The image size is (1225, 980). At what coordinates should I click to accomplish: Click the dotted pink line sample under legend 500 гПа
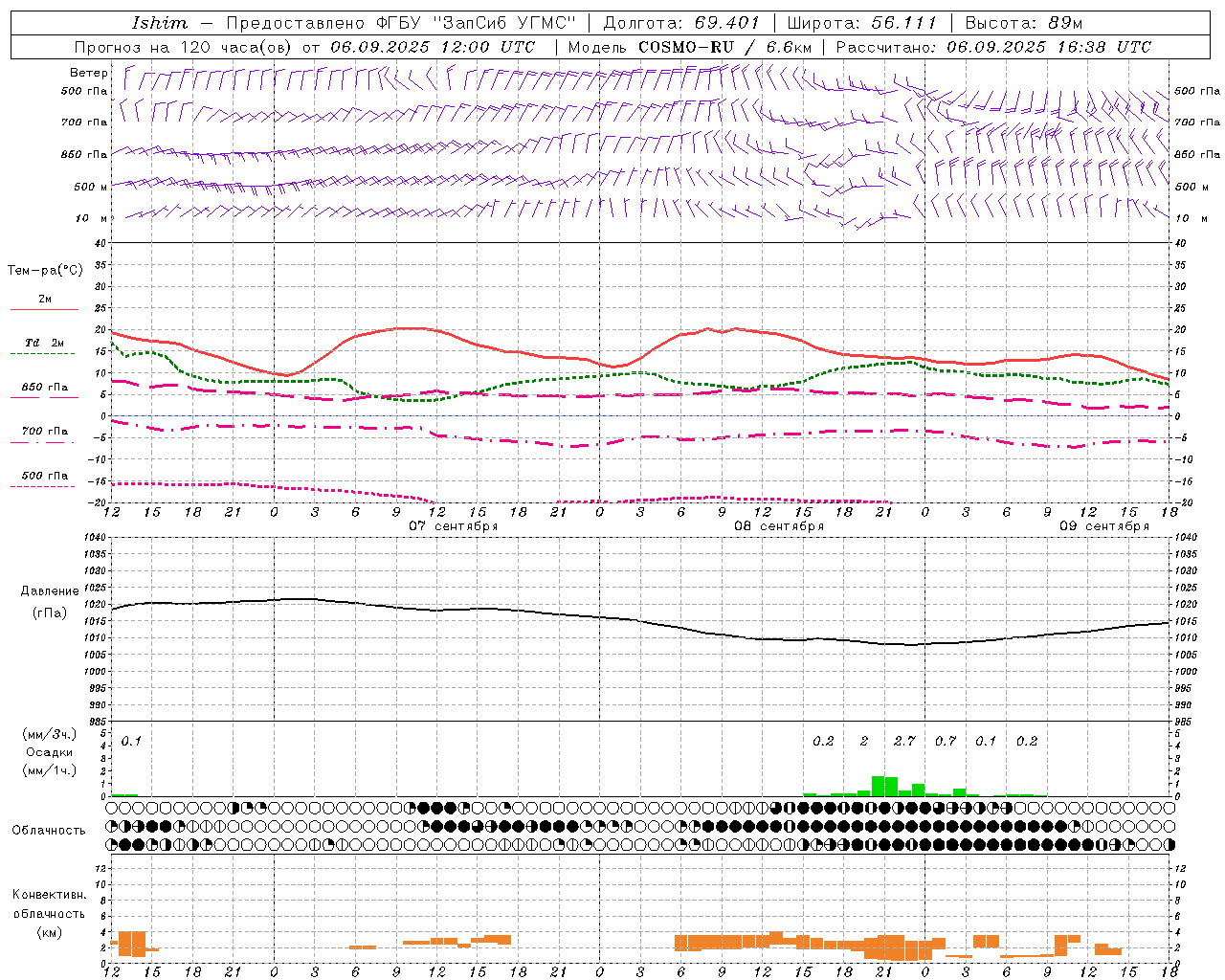[x=42, y=486]
